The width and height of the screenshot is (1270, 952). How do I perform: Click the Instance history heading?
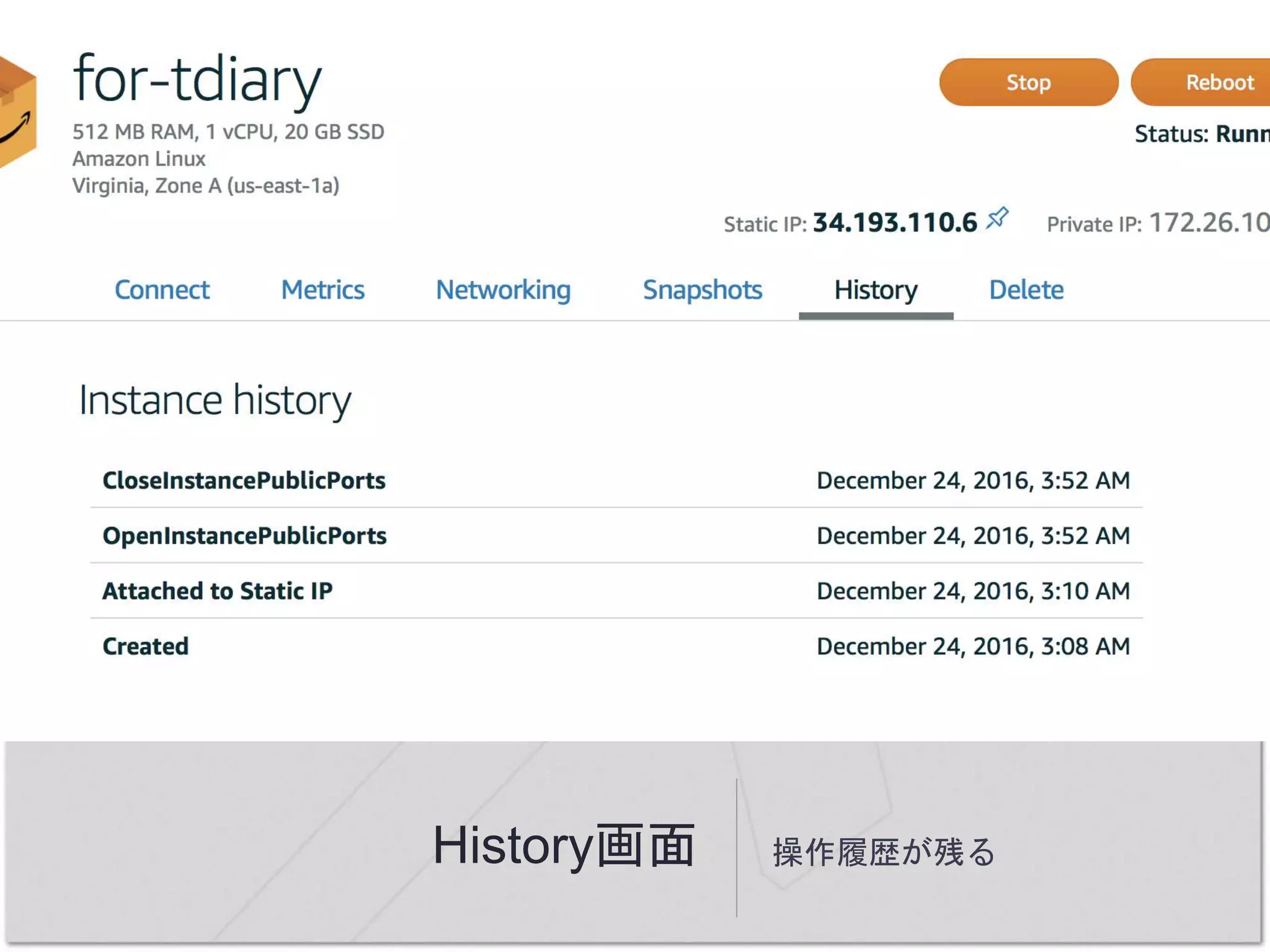pyautogui.click(x=215, y=400)
